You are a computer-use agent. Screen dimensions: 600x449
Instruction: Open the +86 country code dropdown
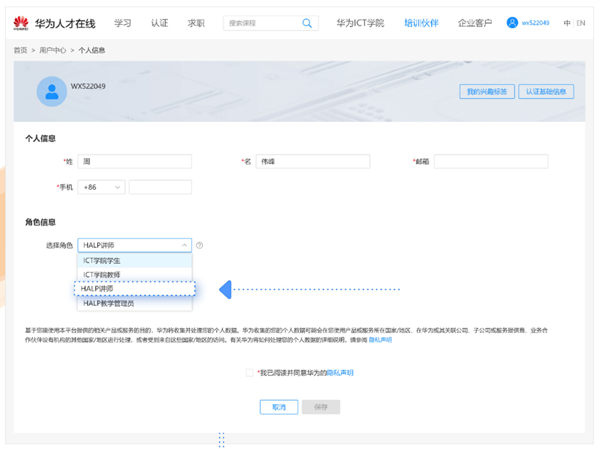pos(101,187)
